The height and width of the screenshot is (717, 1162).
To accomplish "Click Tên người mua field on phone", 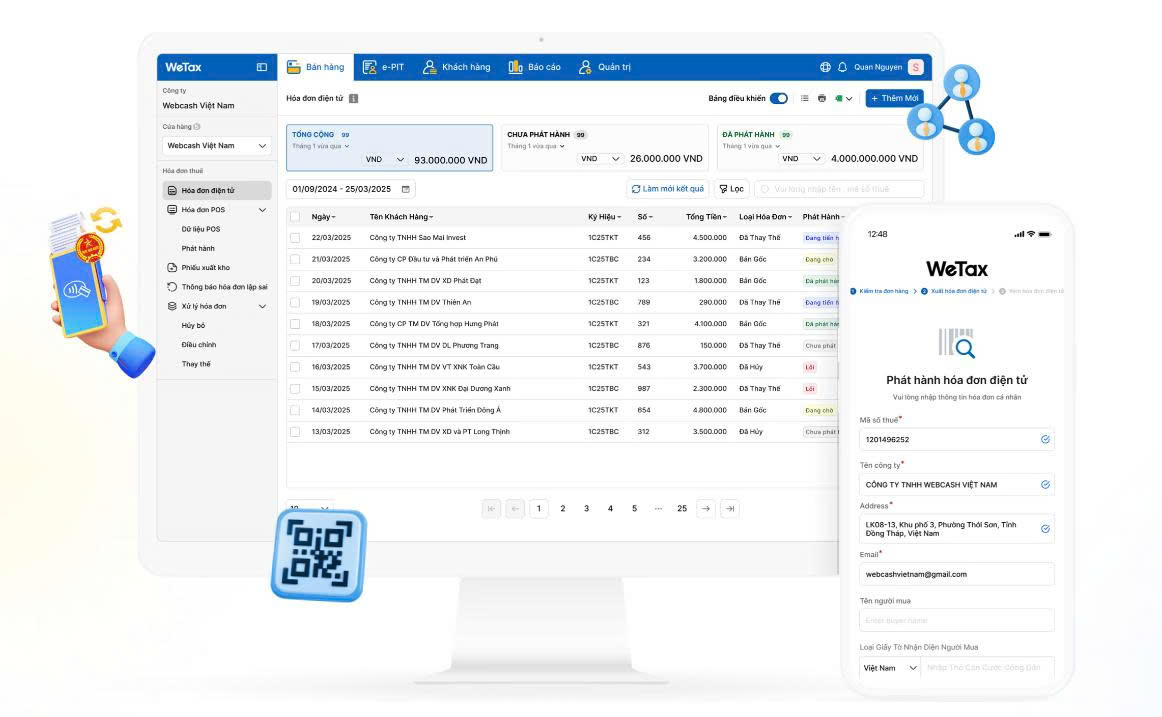I will tap(957, 621).
